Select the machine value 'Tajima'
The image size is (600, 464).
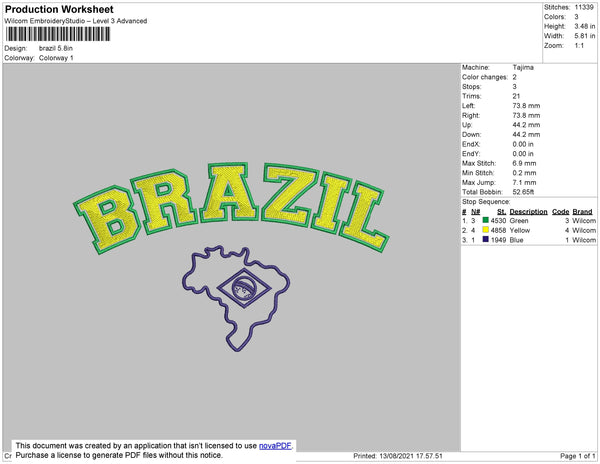[523, 67]
